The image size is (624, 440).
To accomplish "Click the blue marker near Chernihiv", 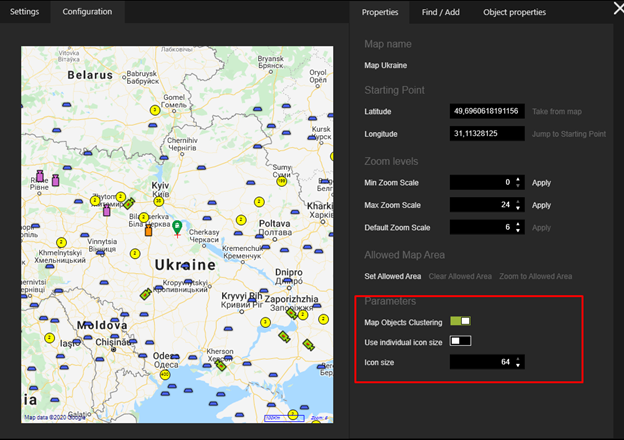I will pos(164,158).
